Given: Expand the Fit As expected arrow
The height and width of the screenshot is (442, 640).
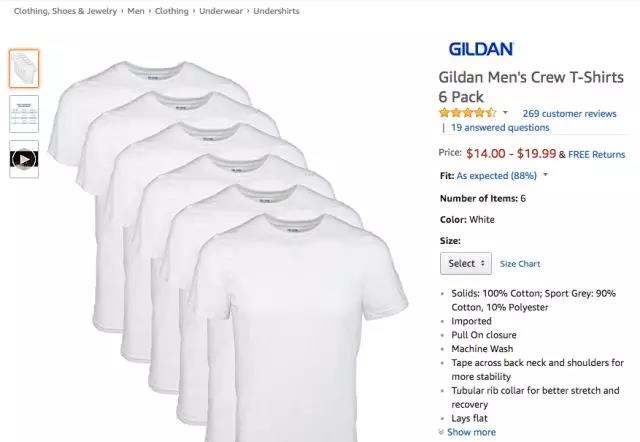Looking at the screenshot, I should point(545,175).
